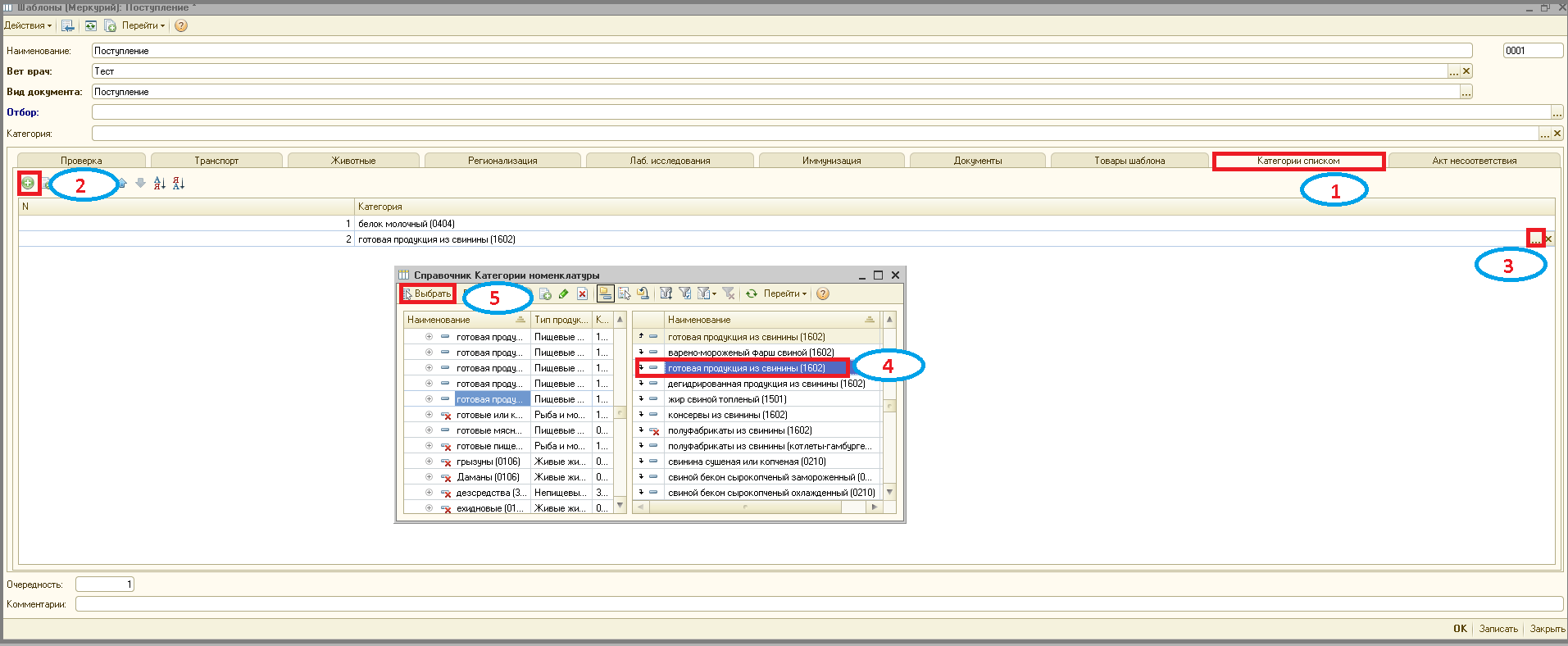Open the Перейти dropdown in main toolbar

pos(143,25)
